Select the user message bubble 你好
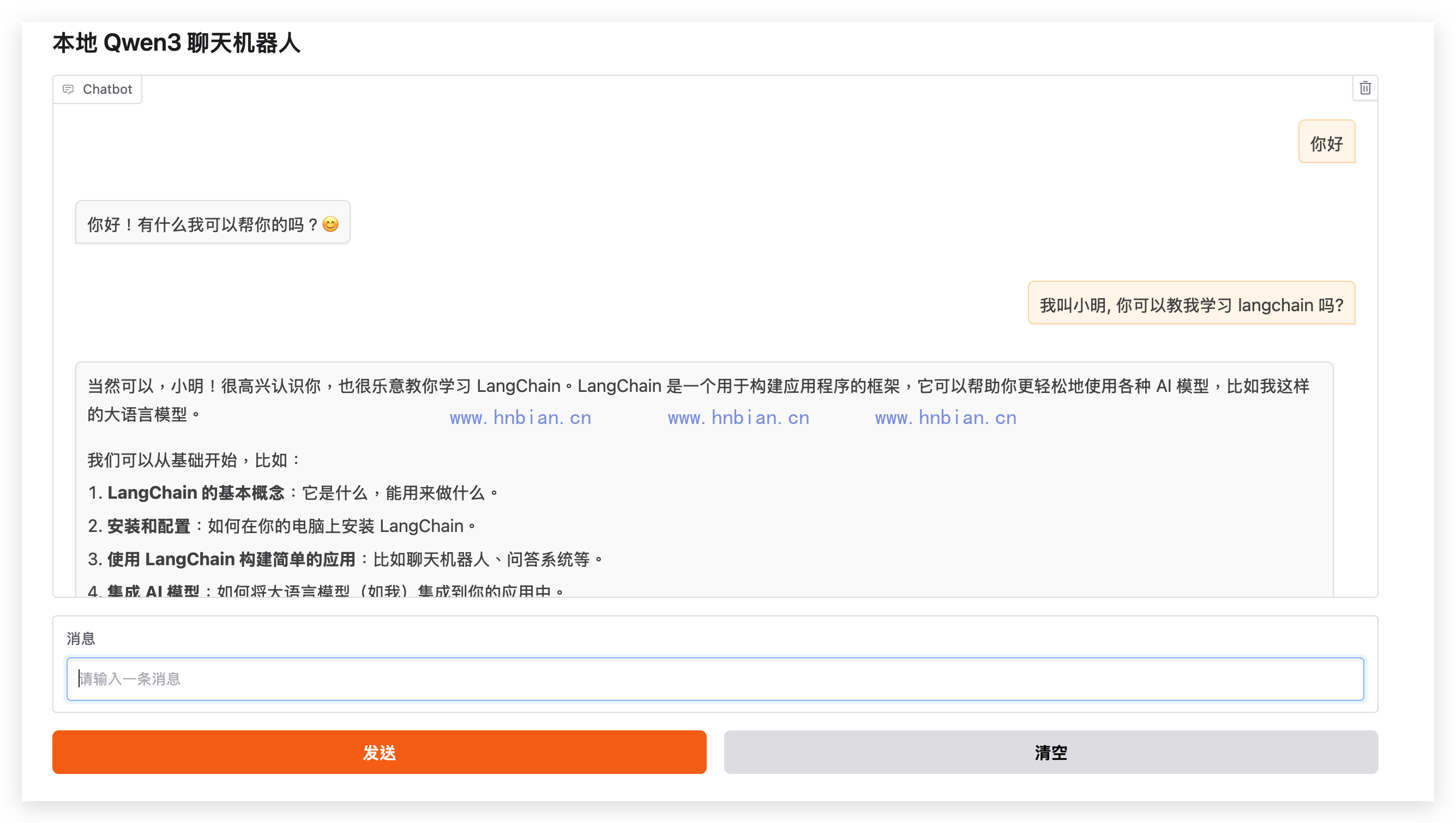The image size is (1456, 823). tap(1327, 142)
